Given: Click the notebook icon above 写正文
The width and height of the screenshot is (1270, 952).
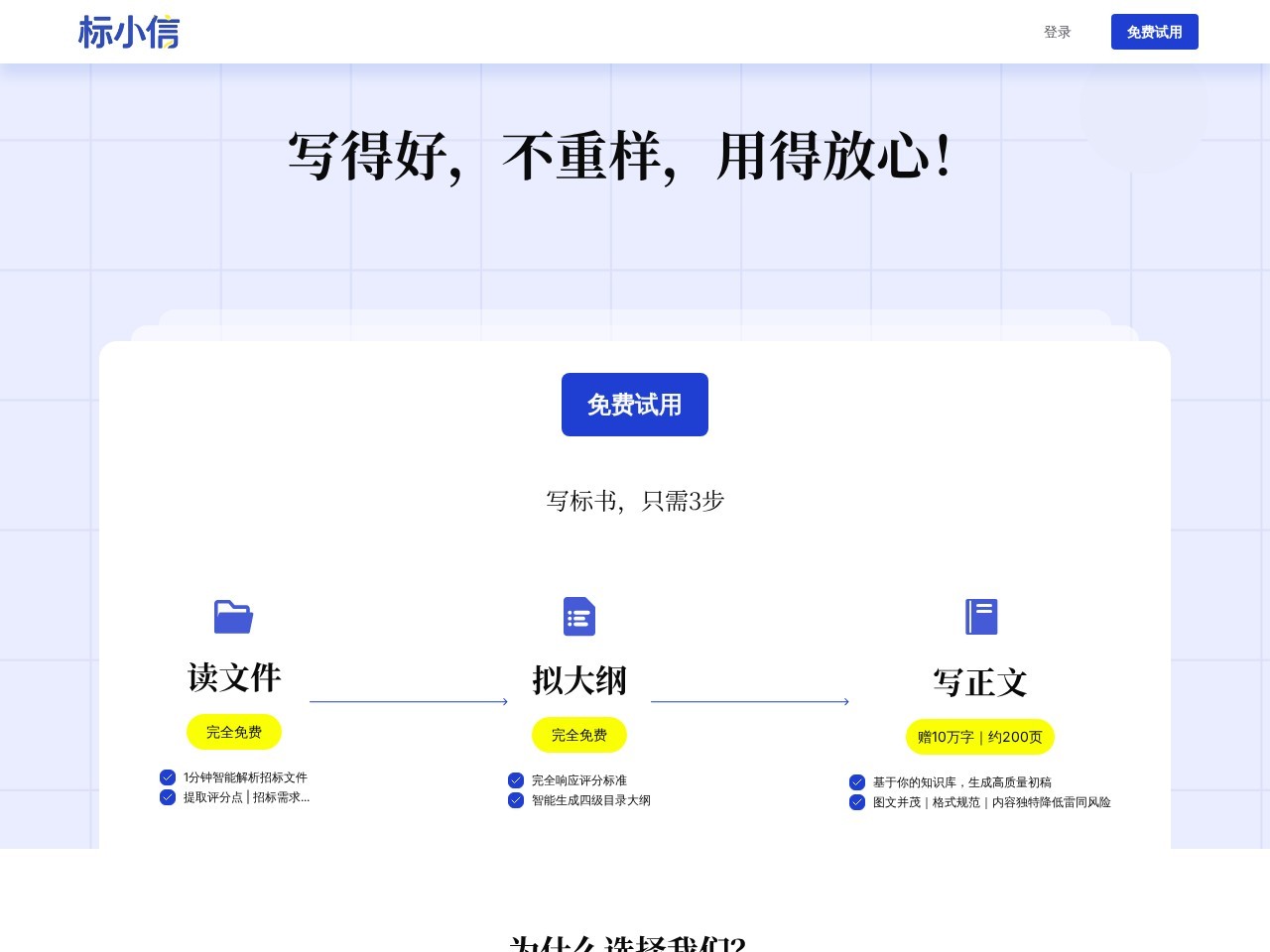Looking at the screenshot, I should tap(981, 617).
